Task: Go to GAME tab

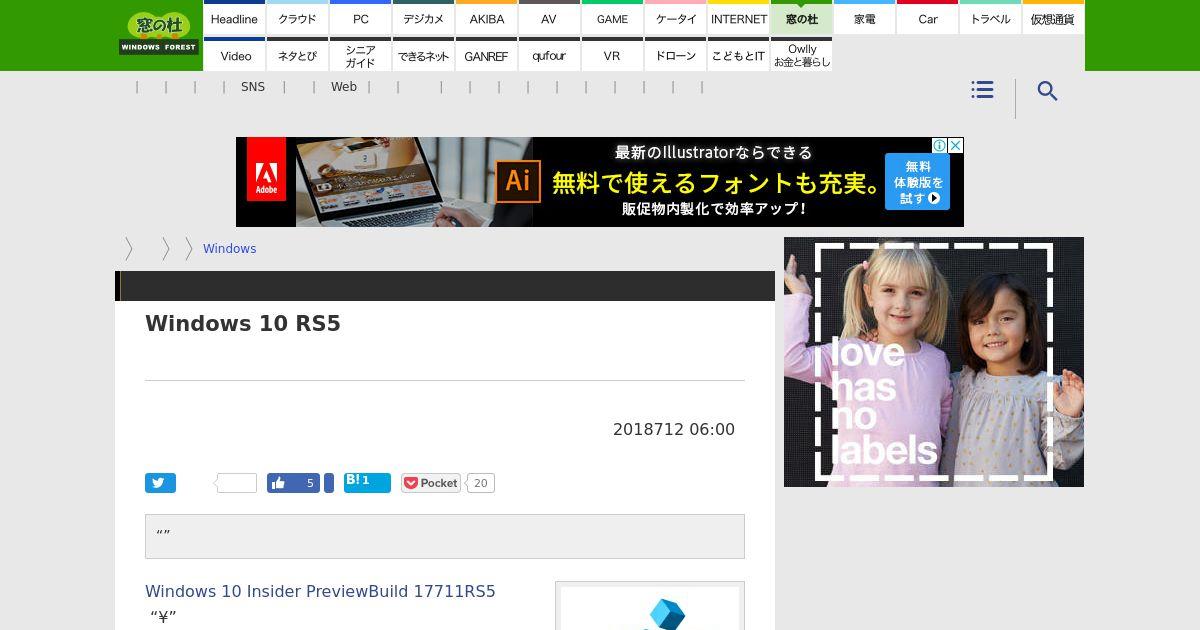Action: [612, 19]
